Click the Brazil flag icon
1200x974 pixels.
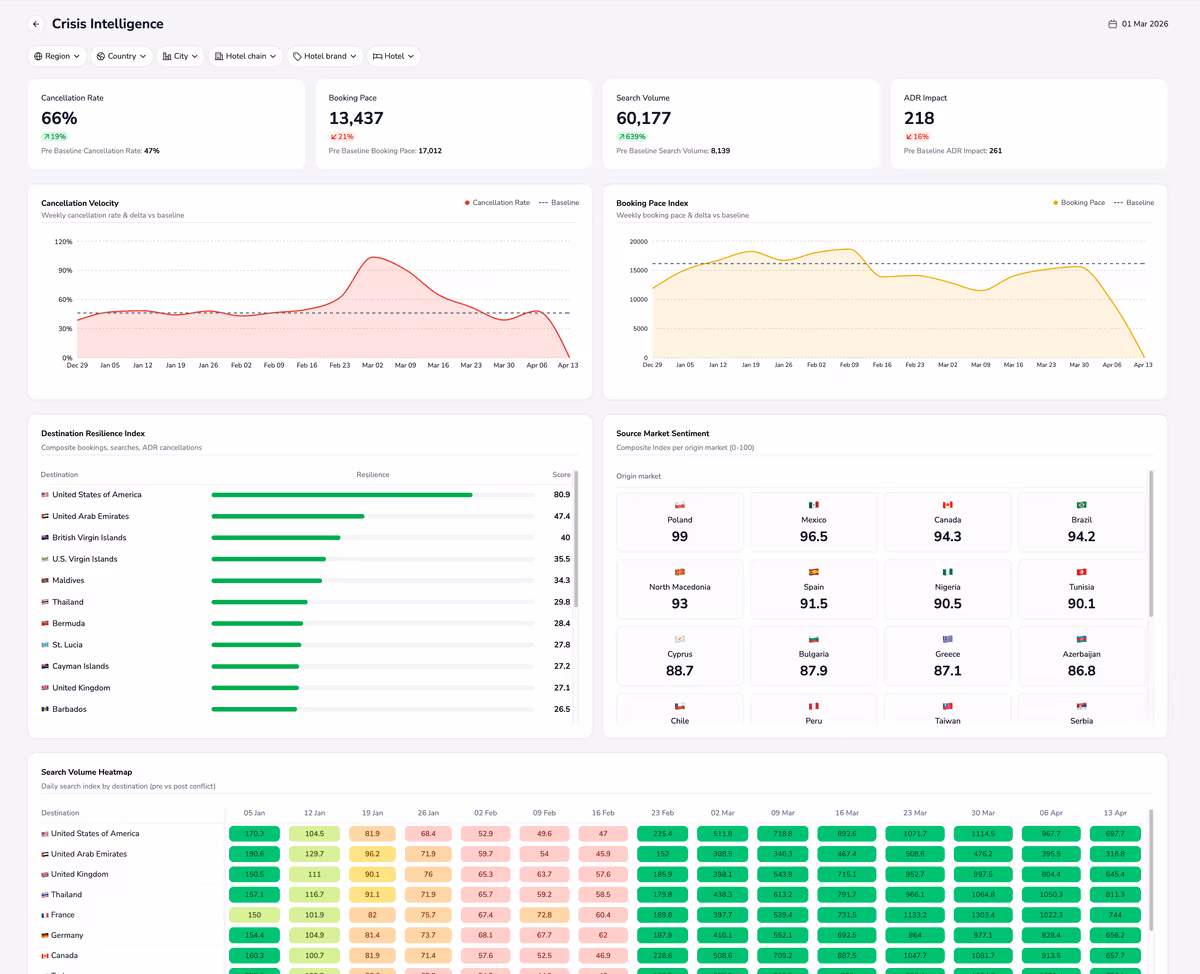point(1082,505)
